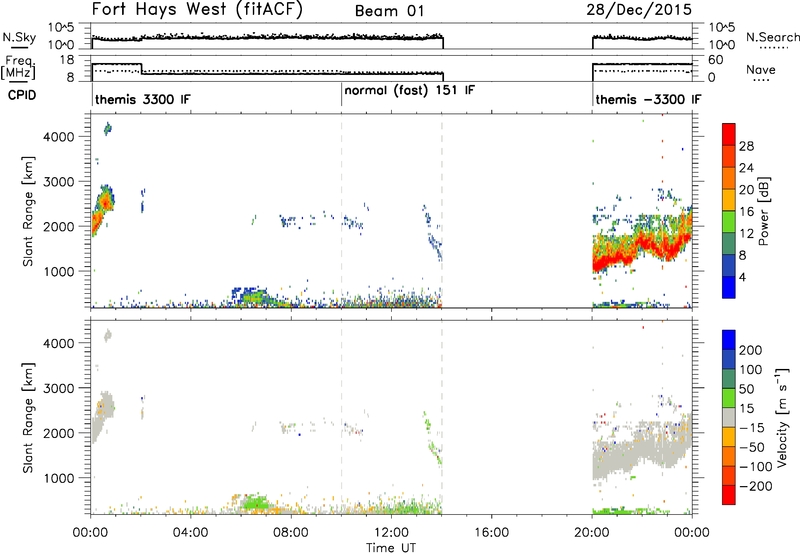Click the 'Nave' legend label
Image resolution: width=800 pixels, height=554 pixels.
(760, 70)
